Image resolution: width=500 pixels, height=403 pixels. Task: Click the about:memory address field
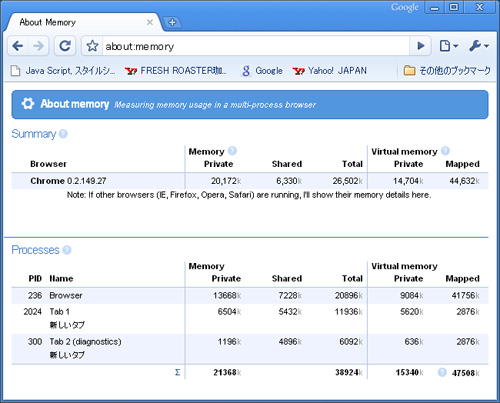(x=255, y=46)
